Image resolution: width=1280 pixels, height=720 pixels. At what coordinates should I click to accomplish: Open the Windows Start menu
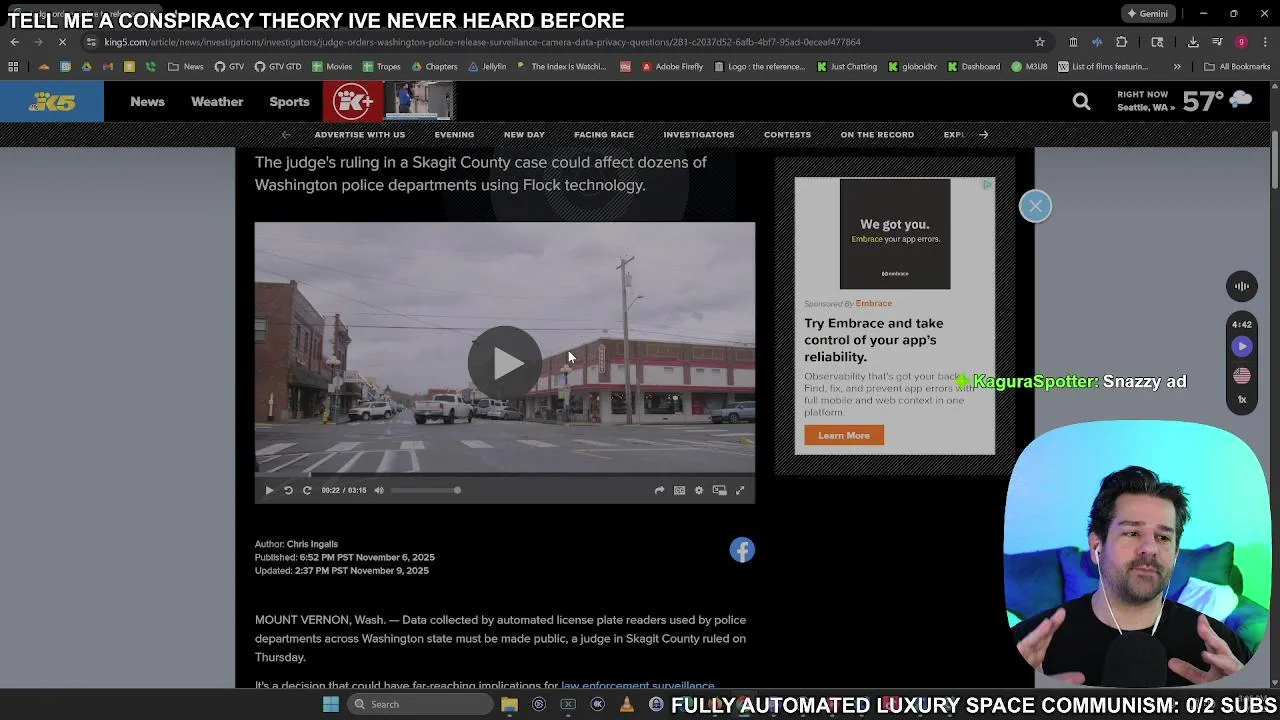tap(330, 704)
